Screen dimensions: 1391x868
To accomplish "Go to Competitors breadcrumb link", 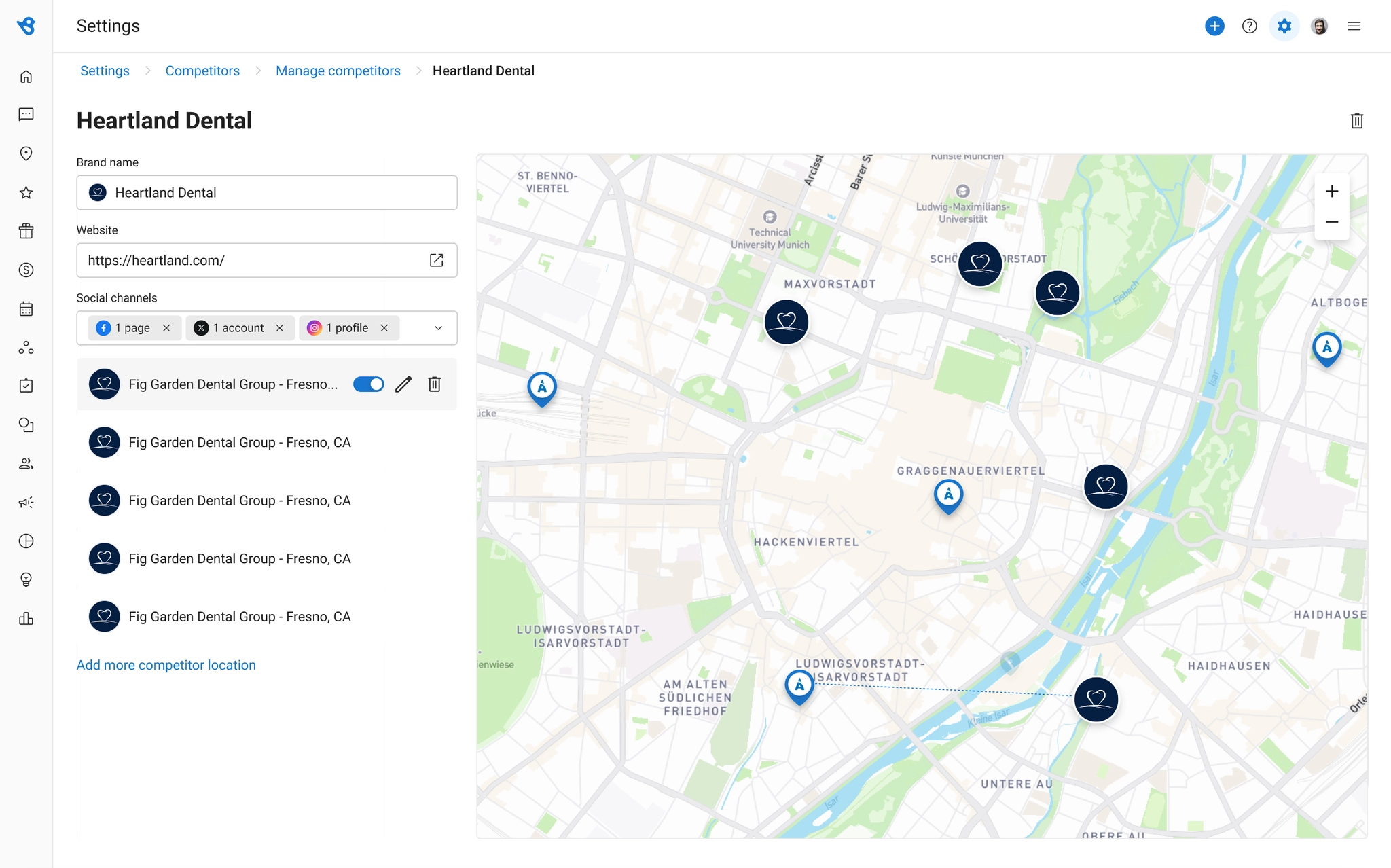I will (202, 71).
